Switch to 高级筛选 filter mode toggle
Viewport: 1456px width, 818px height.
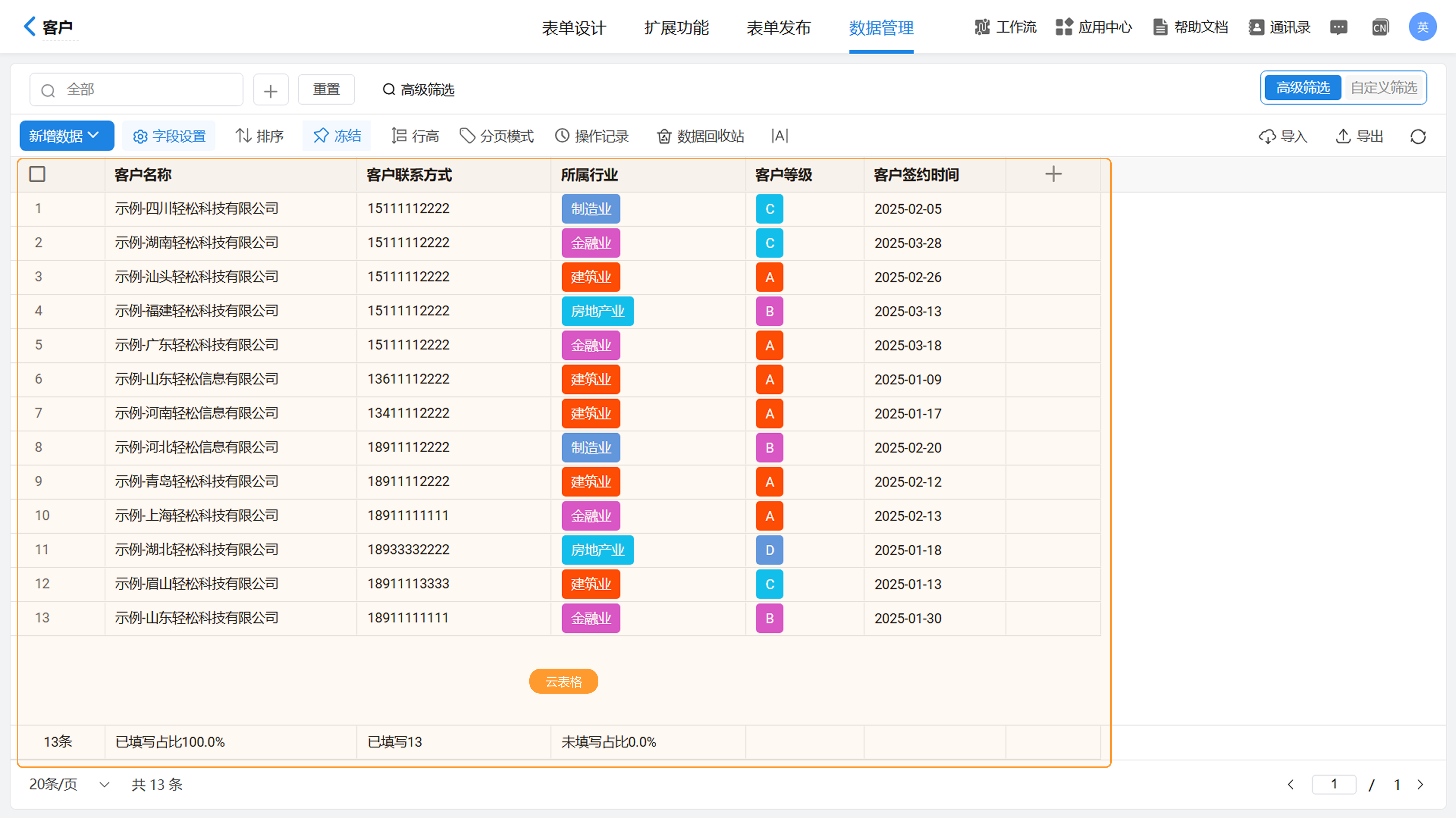(x=1302, y=88)
